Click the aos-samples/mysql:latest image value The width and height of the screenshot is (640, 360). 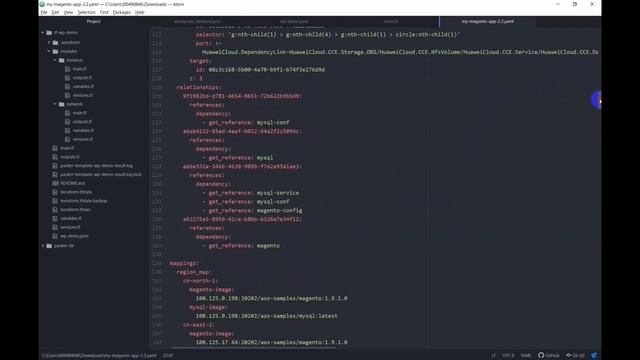[x=267, y=316]
